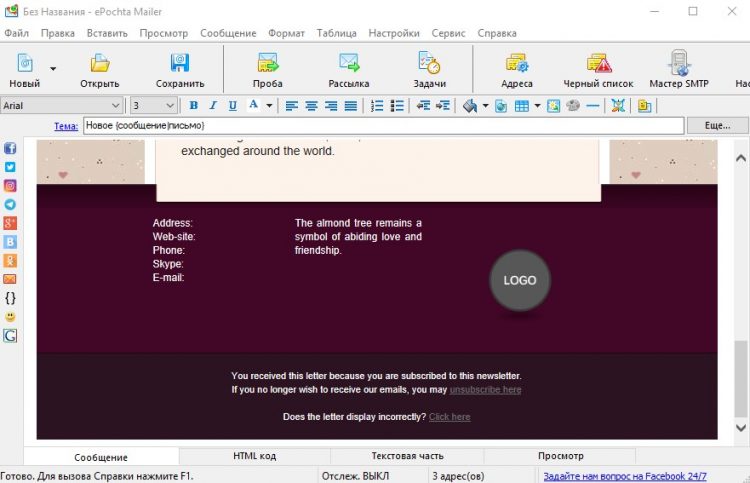Insert horizontal line icon
Viewport: 750px width, 483px height.
click(593, 106)
